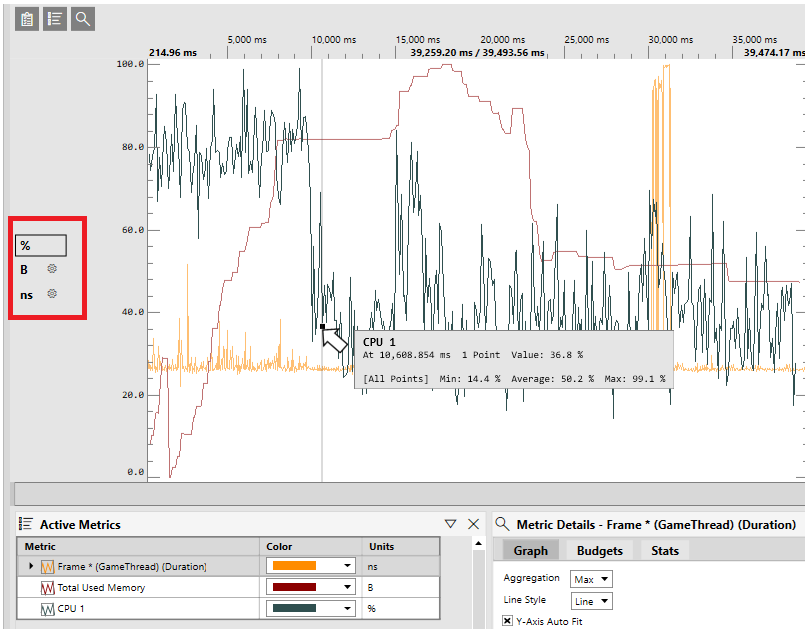Switch to the Budgets tab
The width and height of the screenshot is (809, 638).
(x=600, y=550)
